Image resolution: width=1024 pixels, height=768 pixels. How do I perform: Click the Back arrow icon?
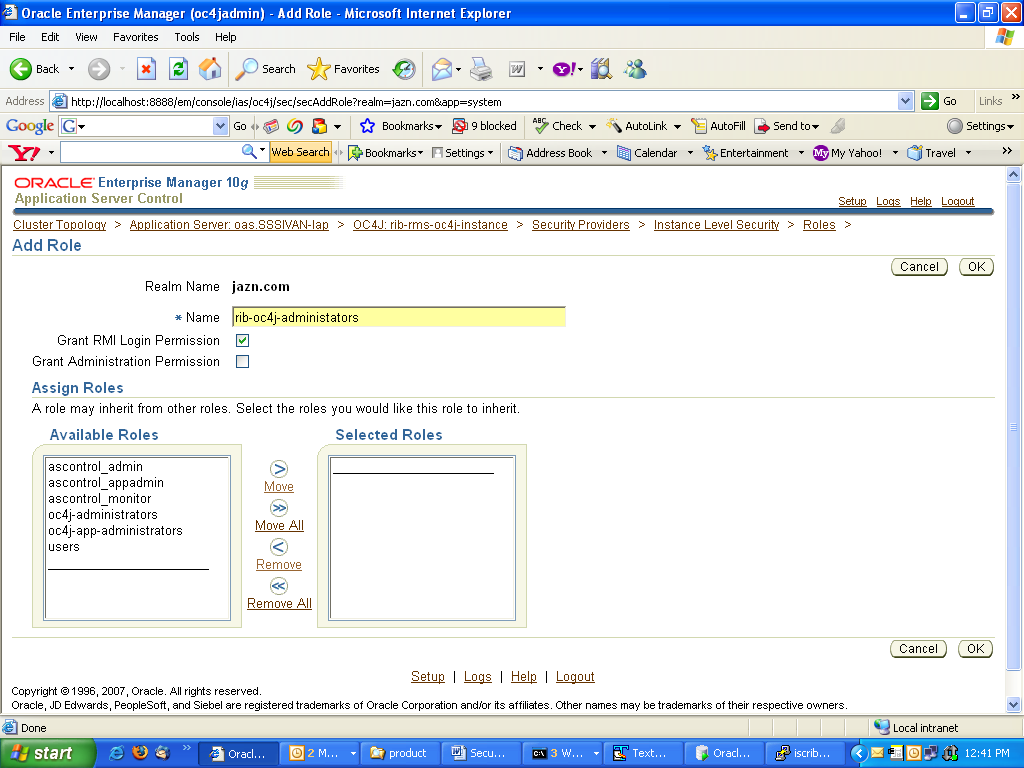(x=21, y=69)
